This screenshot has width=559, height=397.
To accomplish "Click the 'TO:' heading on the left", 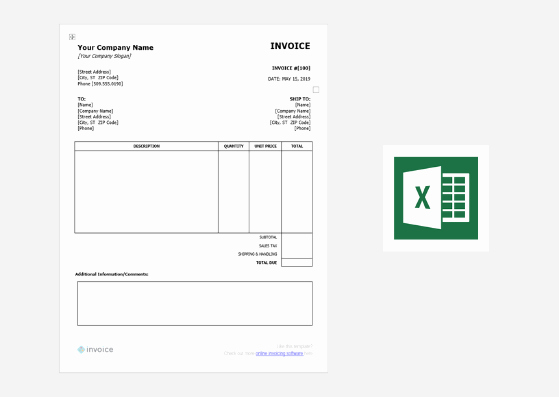I will coord(82,99).
